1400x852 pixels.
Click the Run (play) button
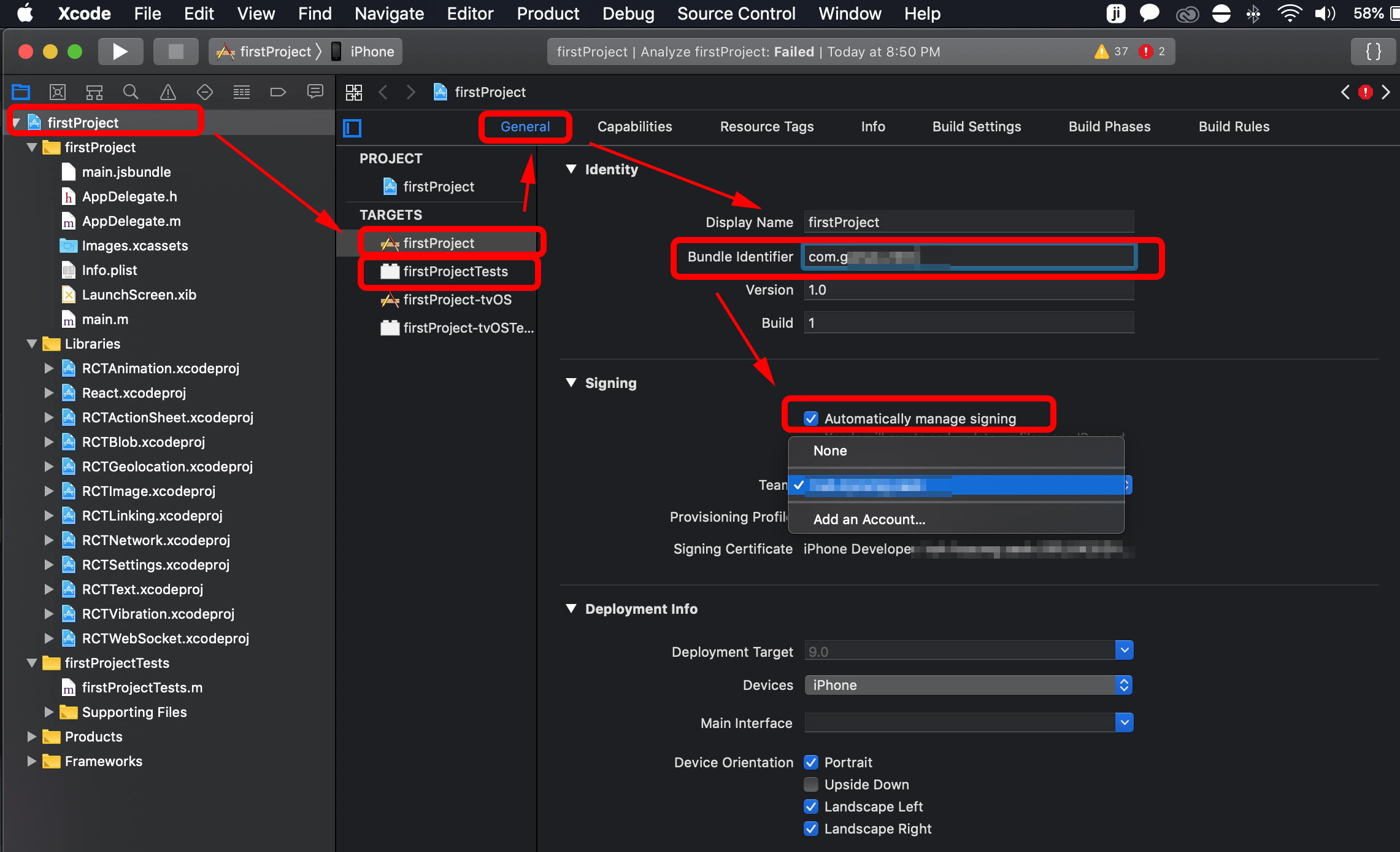[x=120, y=52]
